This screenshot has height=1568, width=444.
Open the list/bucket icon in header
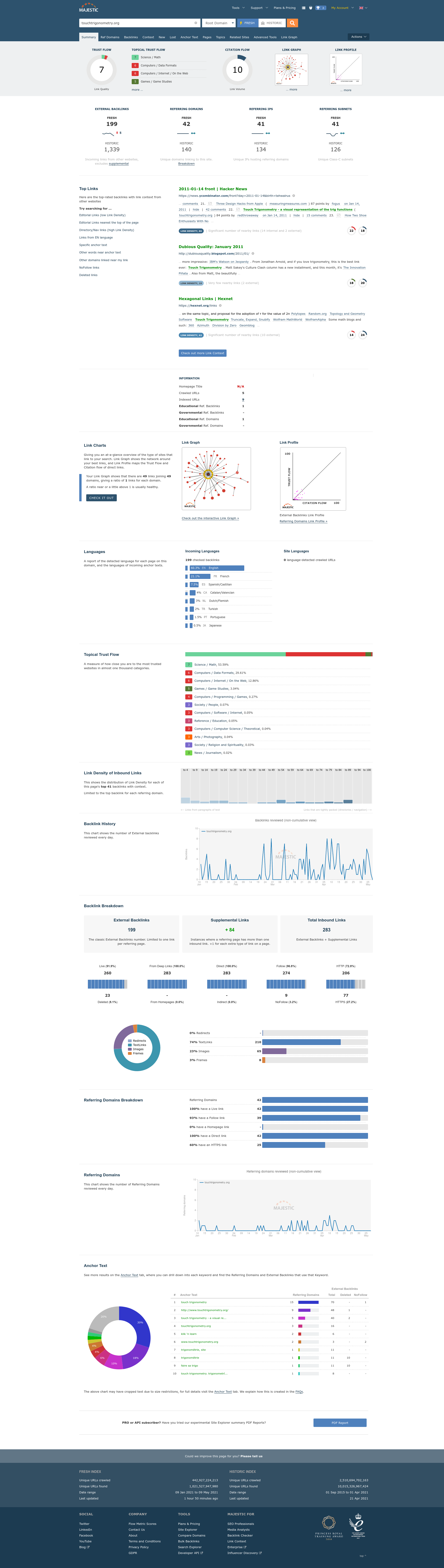(303, 8)
